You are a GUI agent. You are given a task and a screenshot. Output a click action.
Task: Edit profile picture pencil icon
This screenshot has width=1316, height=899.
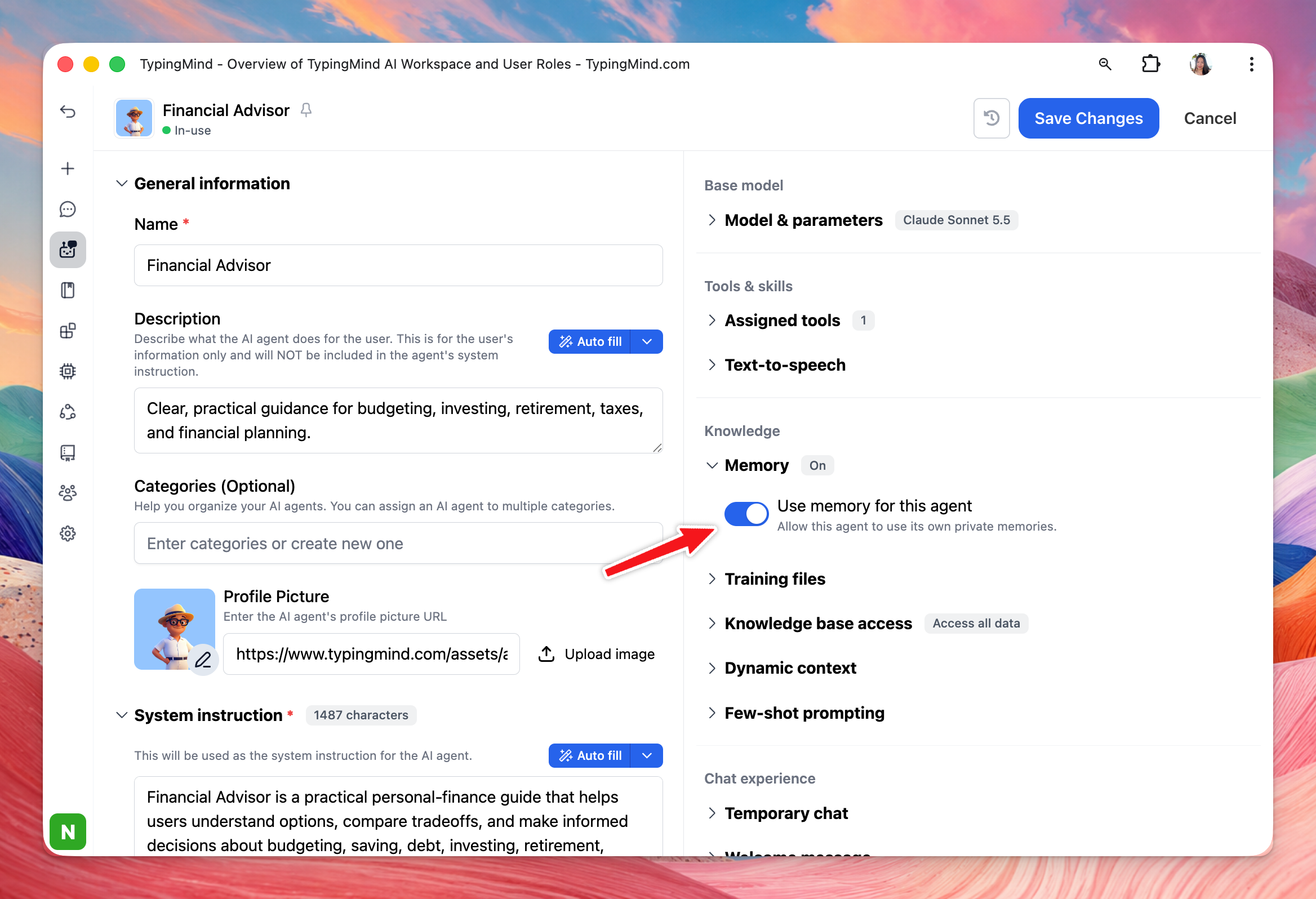203,660
